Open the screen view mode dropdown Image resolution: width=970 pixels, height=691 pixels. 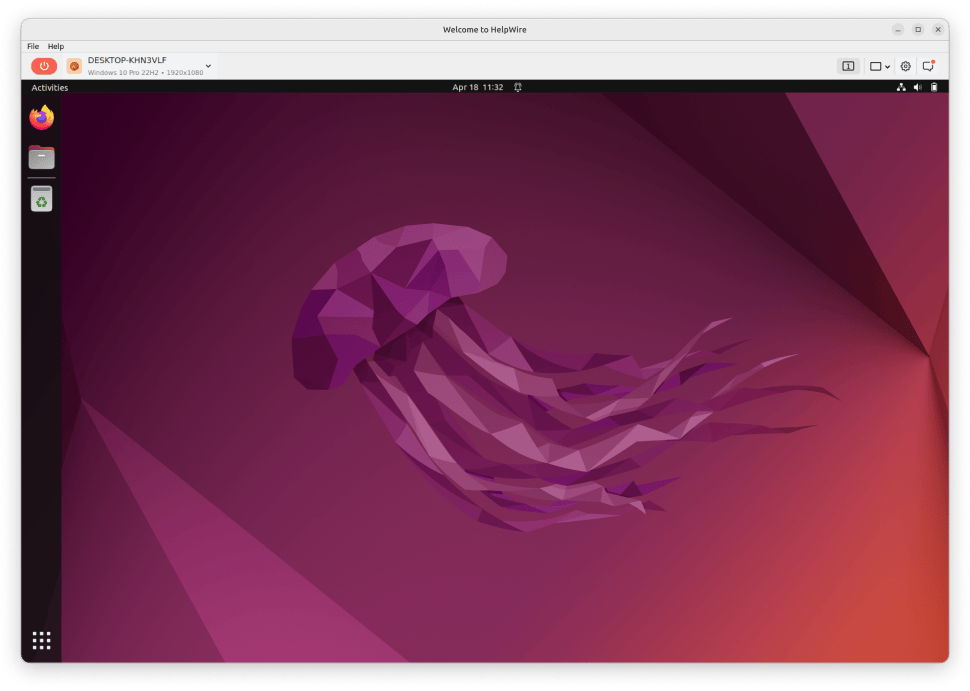pyautogui.click(x=880, y=66)
